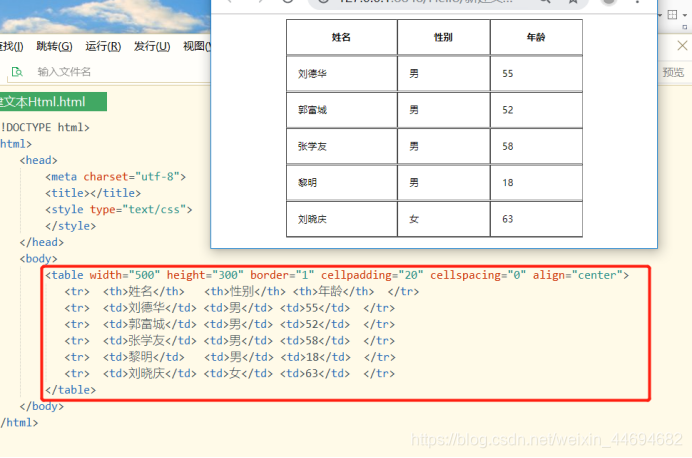Click the <style type="text/css"> code line
Viewport: 692px width, 458px height.
point(118,209)
